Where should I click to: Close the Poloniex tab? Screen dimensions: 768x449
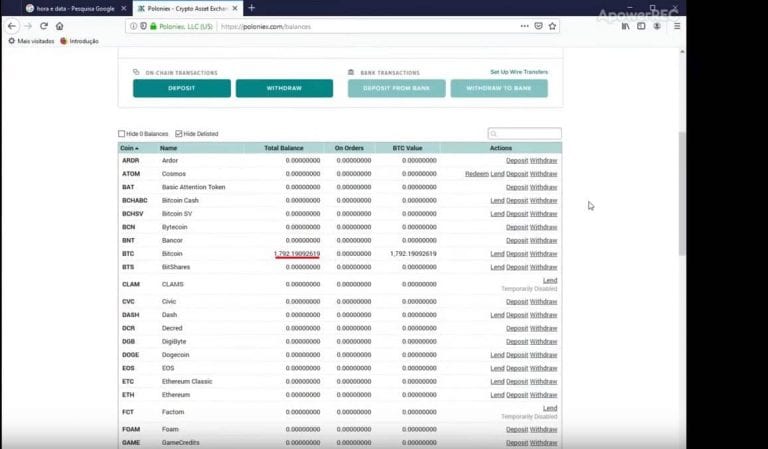pyautogui.click(x=235, y=8)
